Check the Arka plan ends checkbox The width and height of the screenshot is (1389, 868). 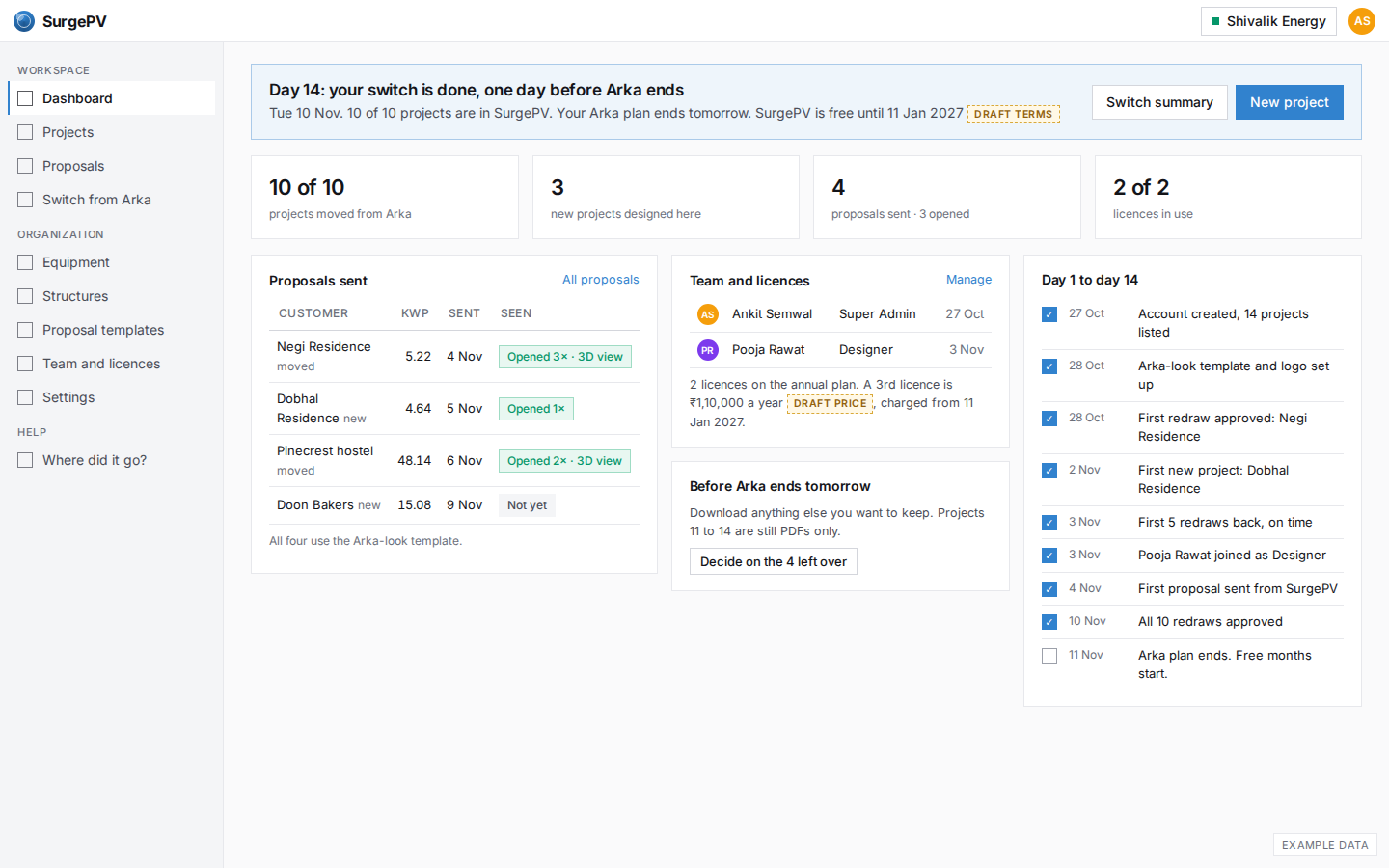click(1049, 656)
